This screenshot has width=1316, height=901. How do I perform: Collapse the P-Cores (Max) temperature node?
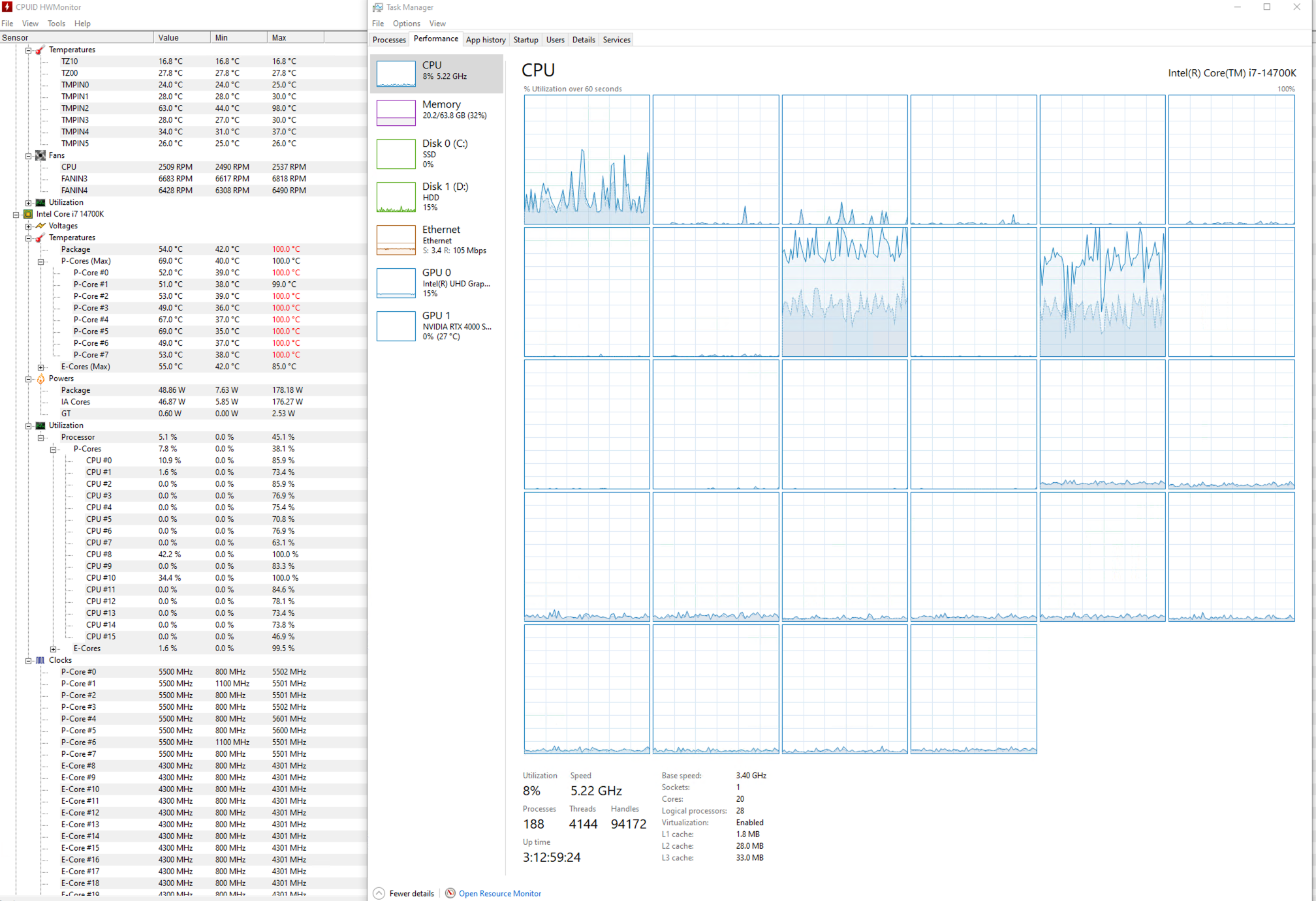pos(40,262)
